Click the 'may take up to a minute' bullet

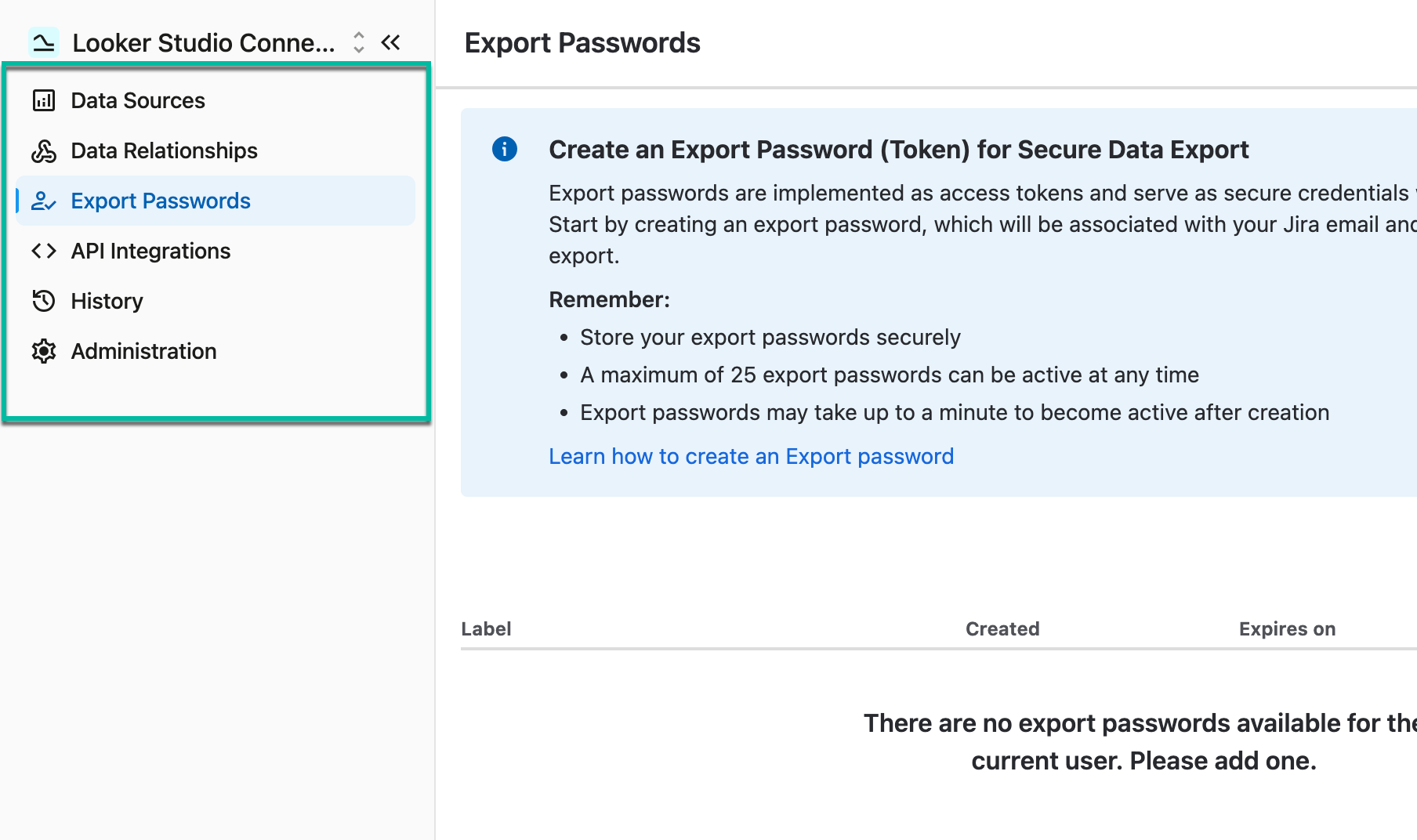(x=955, y=412)
